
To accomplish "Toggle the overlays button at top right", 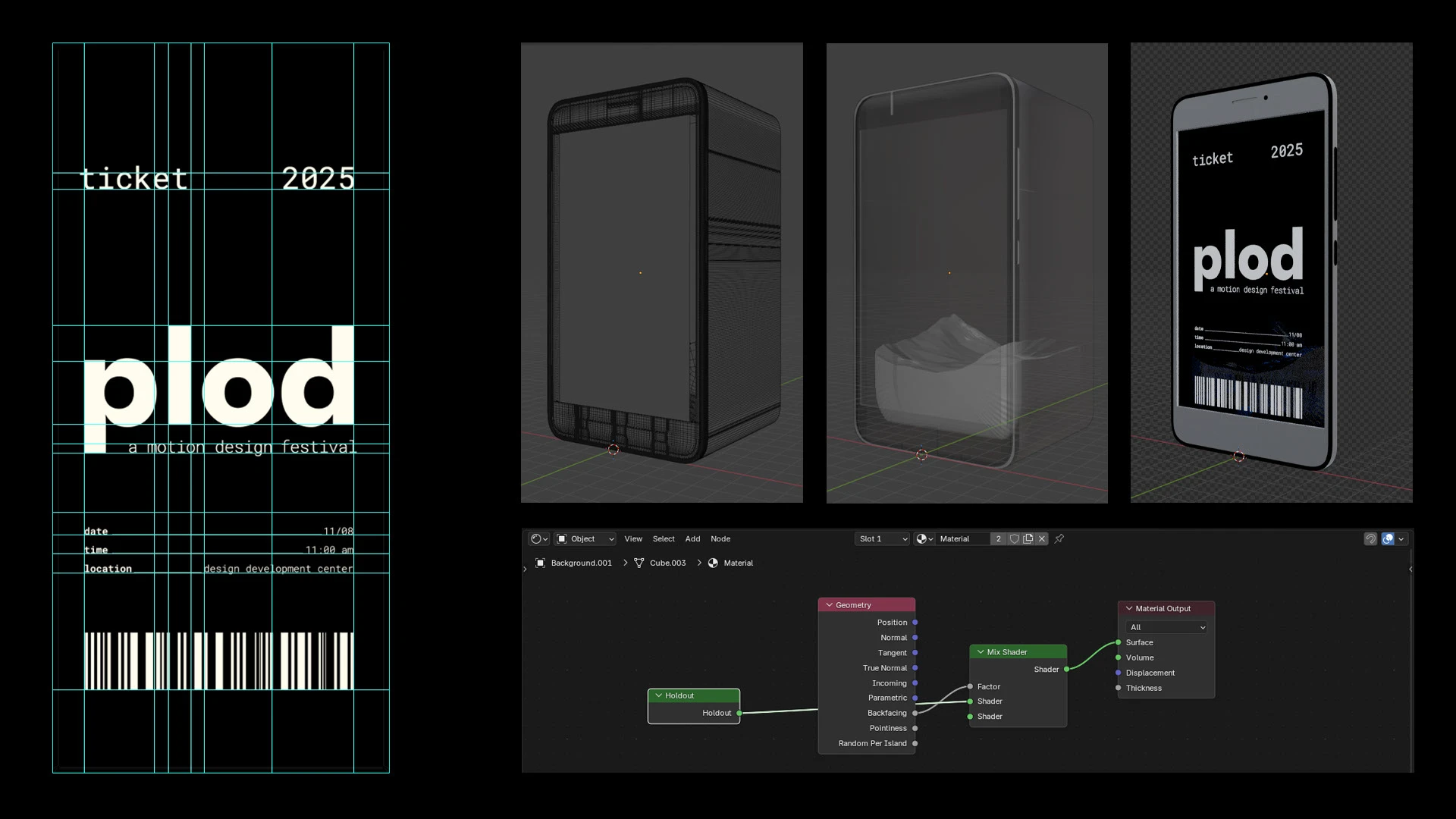I will [x=1388, y=538].
